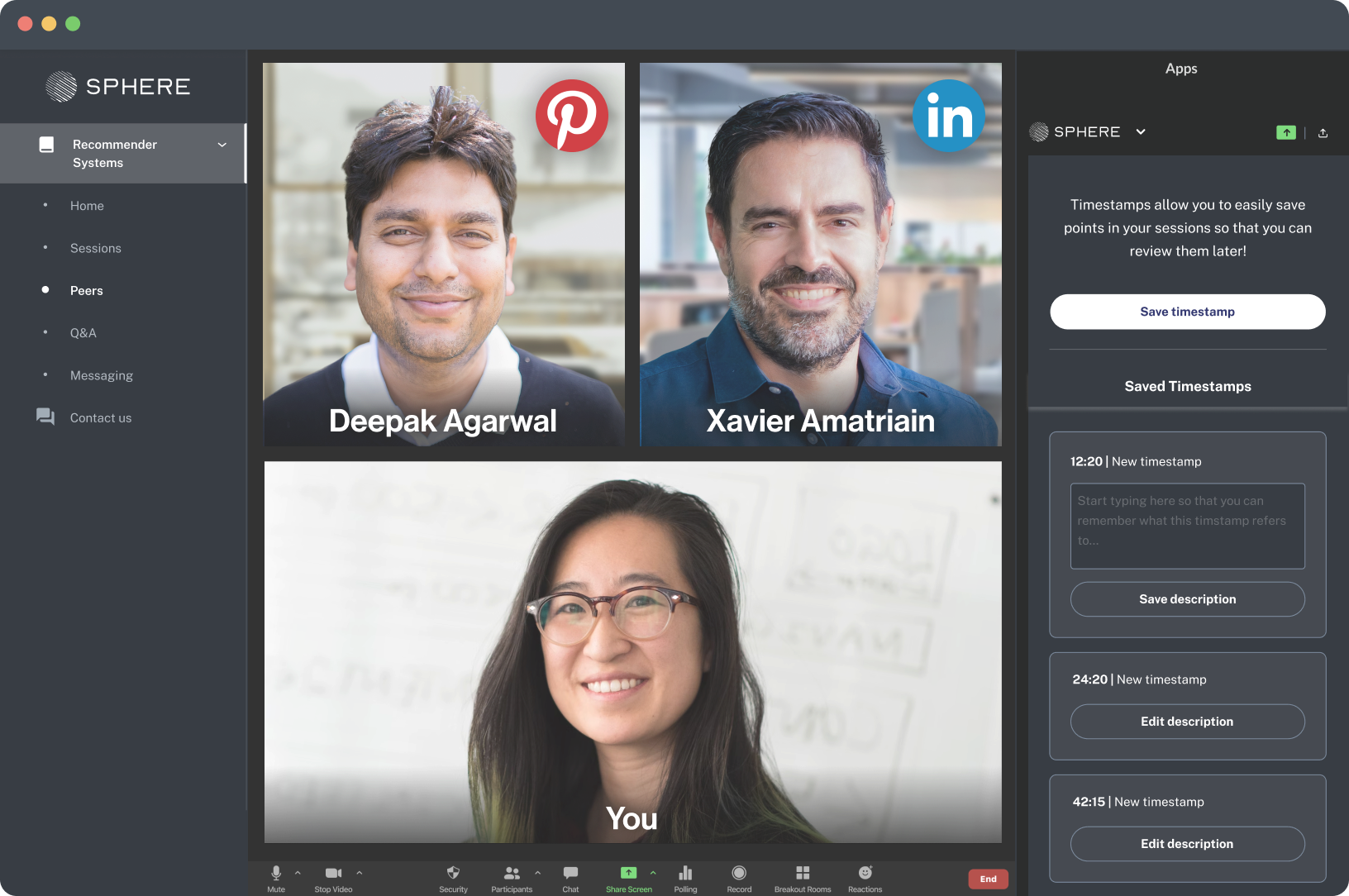The width and height of the screenshot is (1349, 896).
Task: Open the Security shield menu
Action: tap(453, 878)
